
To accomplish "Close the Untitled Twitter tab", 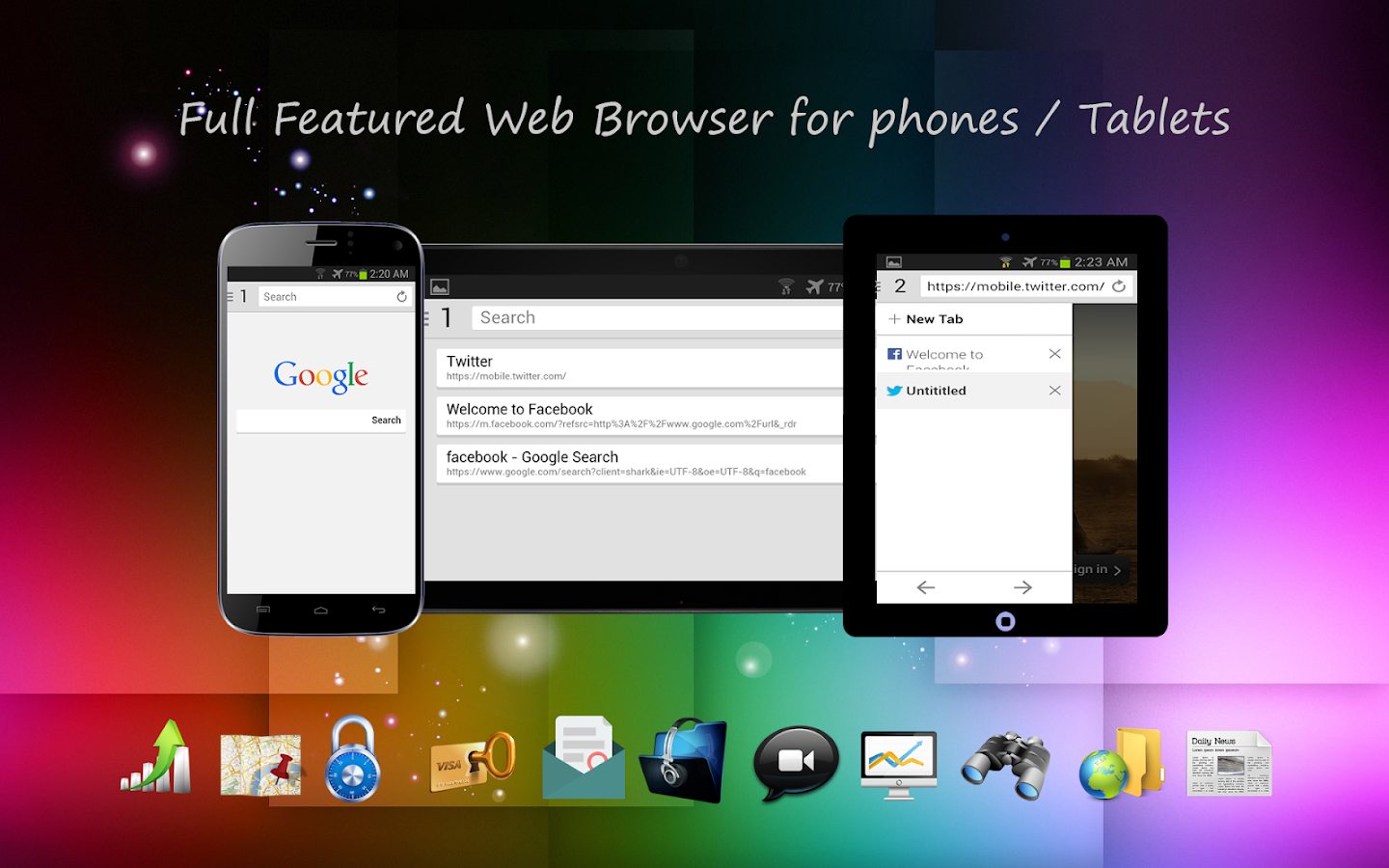I will pos(1055,391).
